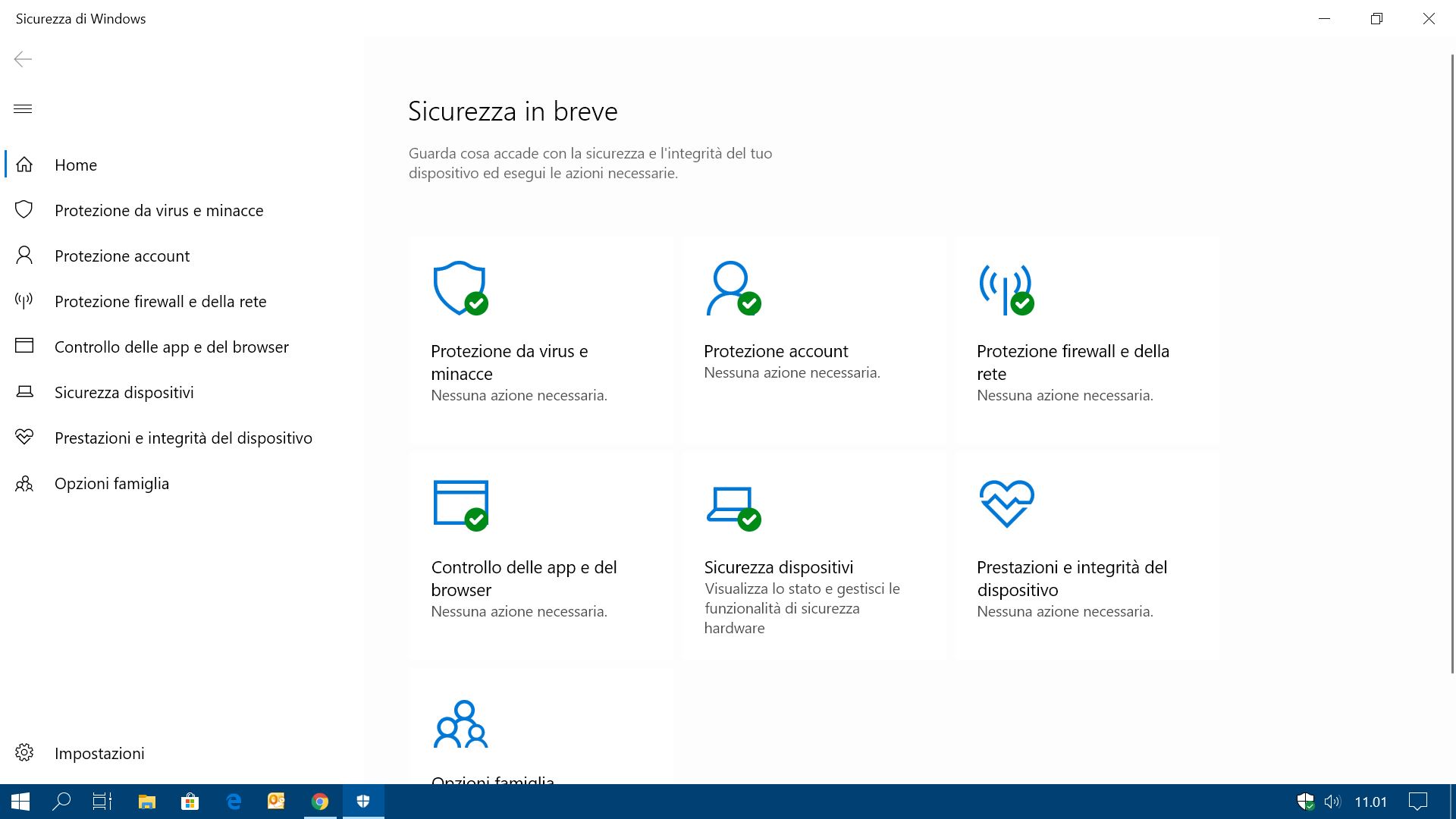Viewport: 1456px width, 819px height.
Task: Click the Windows Security tray icon
Action: point(1305,802)
